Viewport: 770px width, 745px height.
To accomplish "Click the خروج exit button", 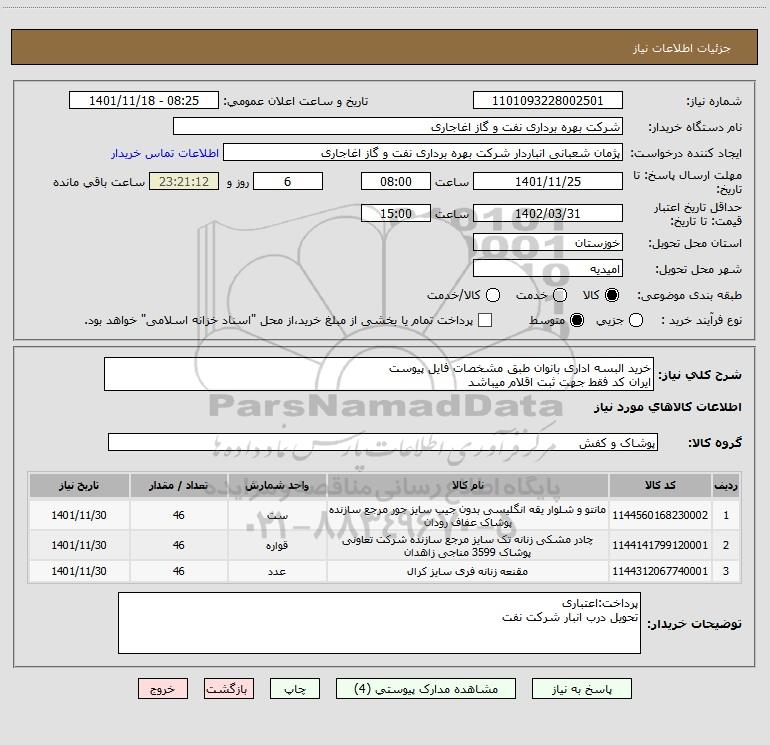I will point(163,689).
